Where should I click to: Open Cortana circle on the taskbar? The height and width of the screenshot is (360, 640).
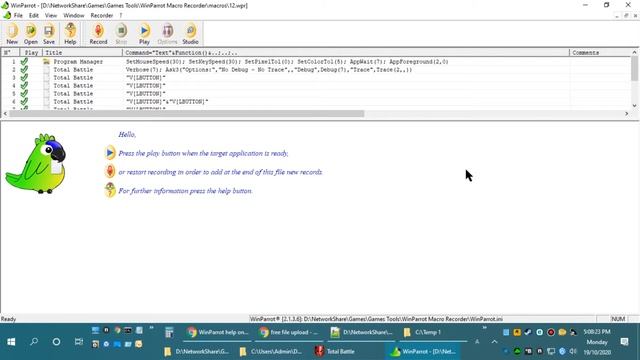(x=56, y=342)
